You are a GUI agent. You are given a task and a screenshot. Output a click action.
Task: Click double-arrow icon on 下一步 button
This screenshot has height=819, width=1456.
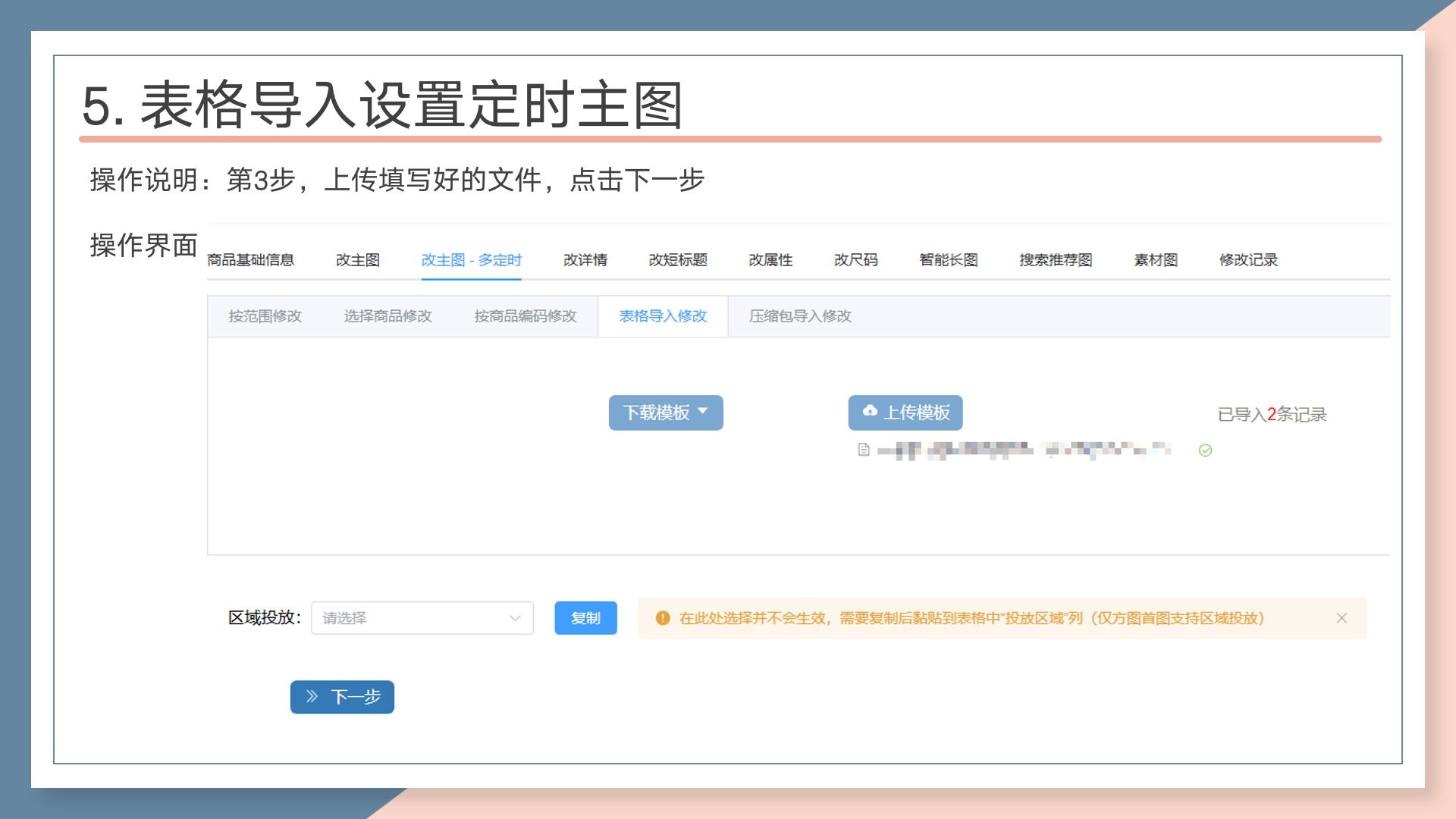tap(312, 696)
